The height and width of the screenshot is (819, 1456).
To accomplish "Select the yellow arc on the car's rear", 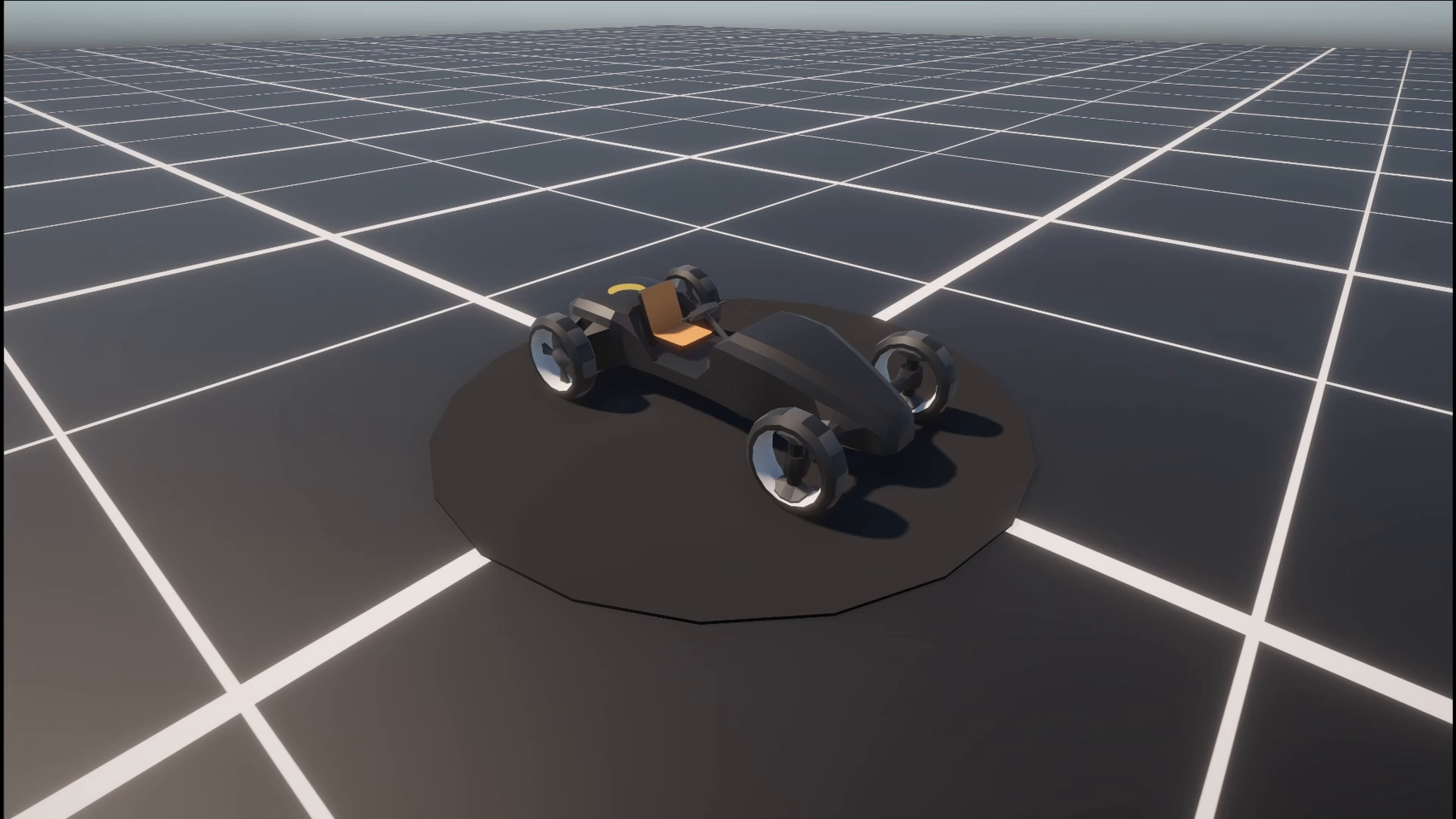I will point(626,288).
